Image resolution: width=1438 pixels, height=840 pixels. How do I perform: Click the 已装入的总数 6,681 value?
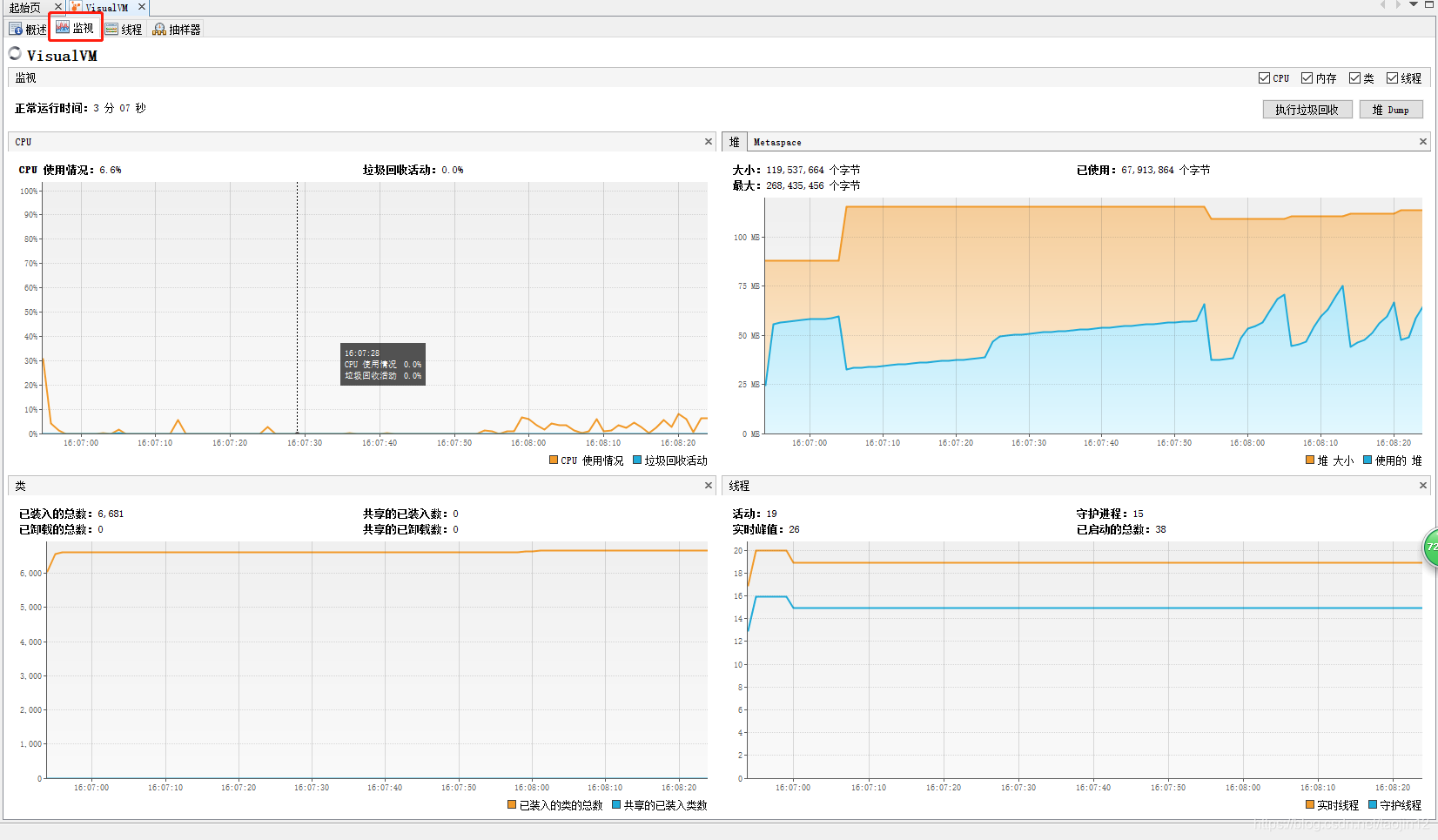coord(111,514)
